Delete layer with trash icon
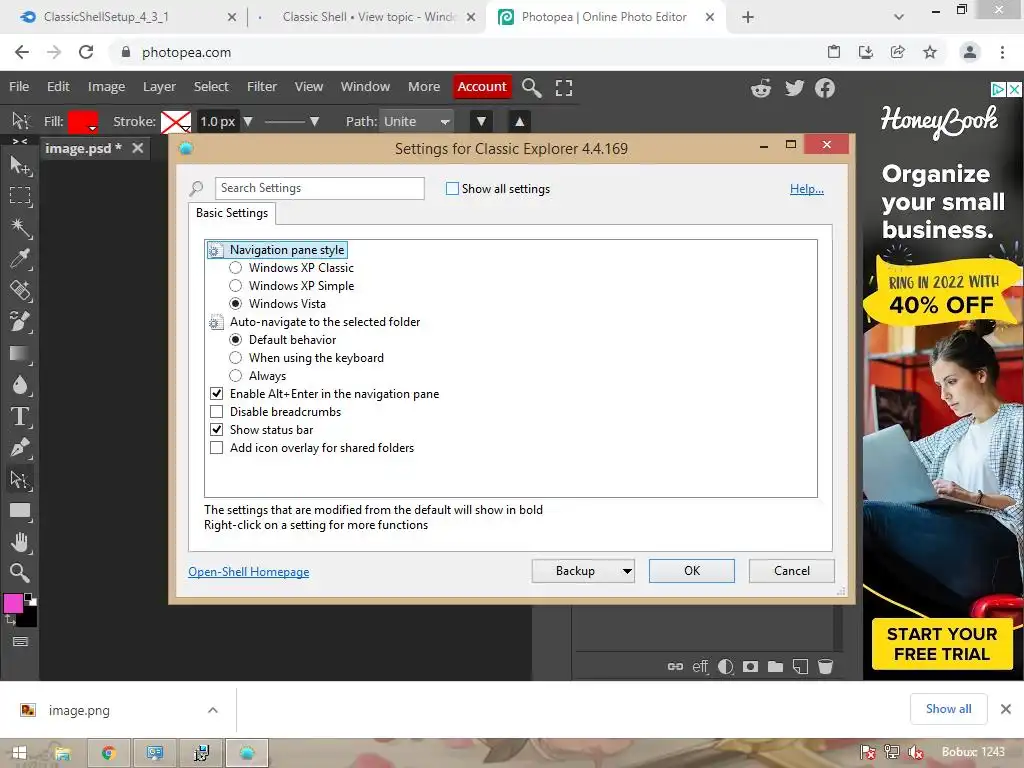This screenshot has width=1024, height=768. point(825,666)
